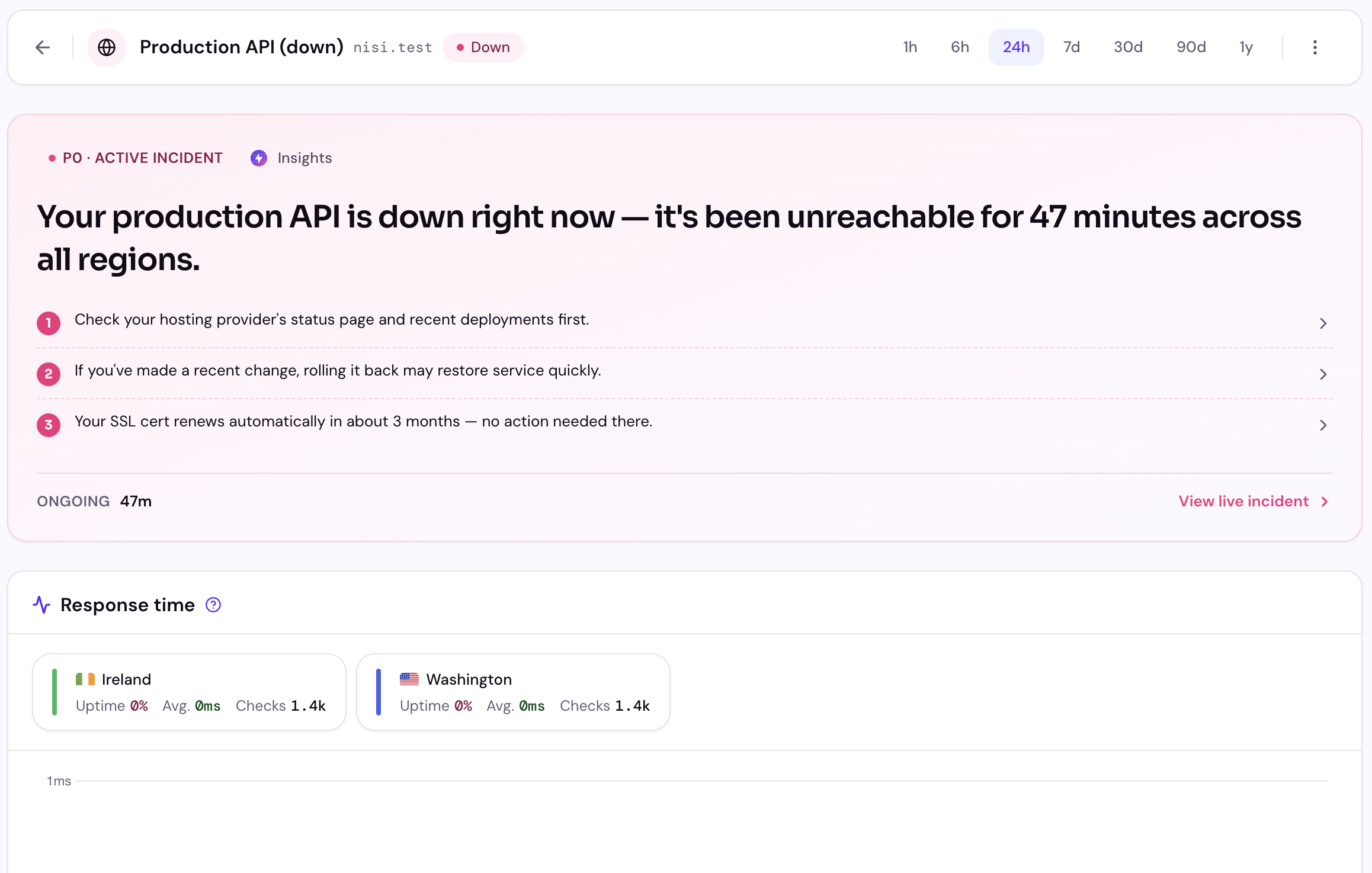Click the nisi.test domain text

click(393, 47)
